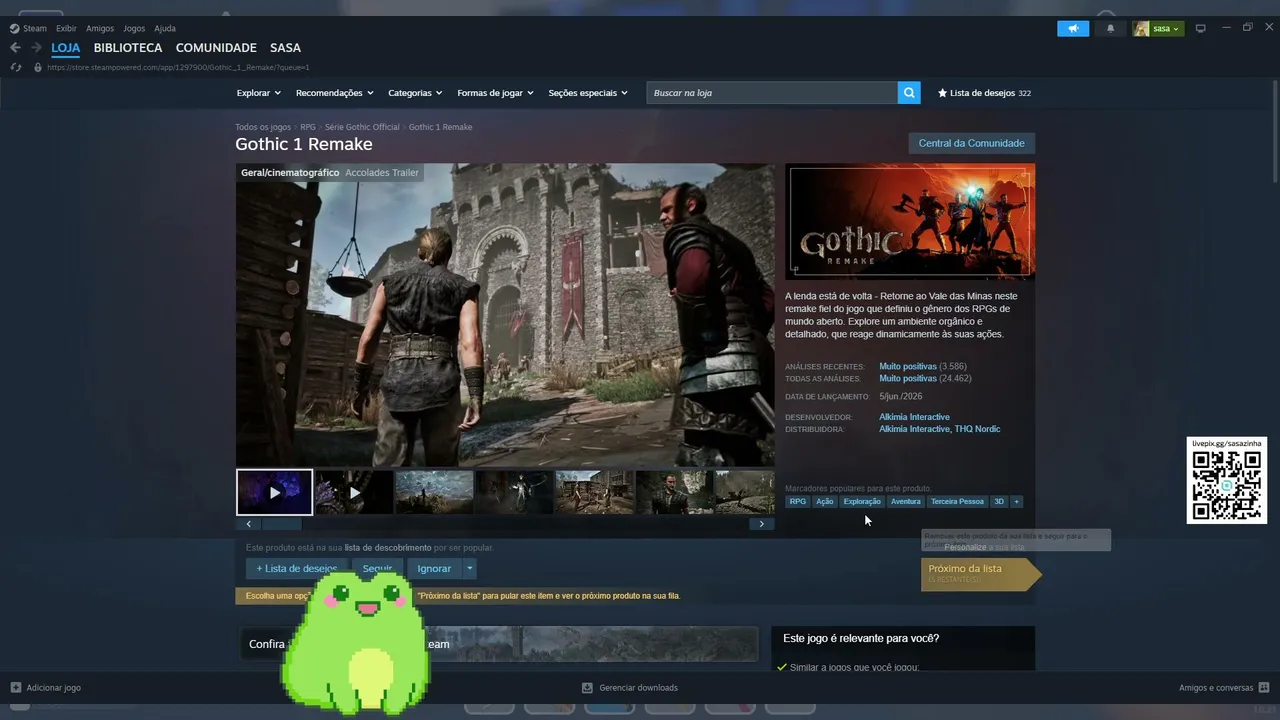Expand the Seções especiais dropdown
Viewport: 1280px width, 720px height.
[x=588, y=93]
